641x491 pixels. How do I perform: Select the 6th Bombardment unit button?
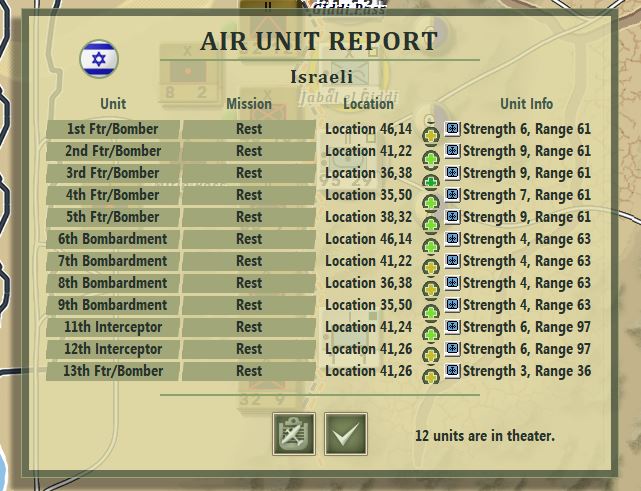point(113,240)
